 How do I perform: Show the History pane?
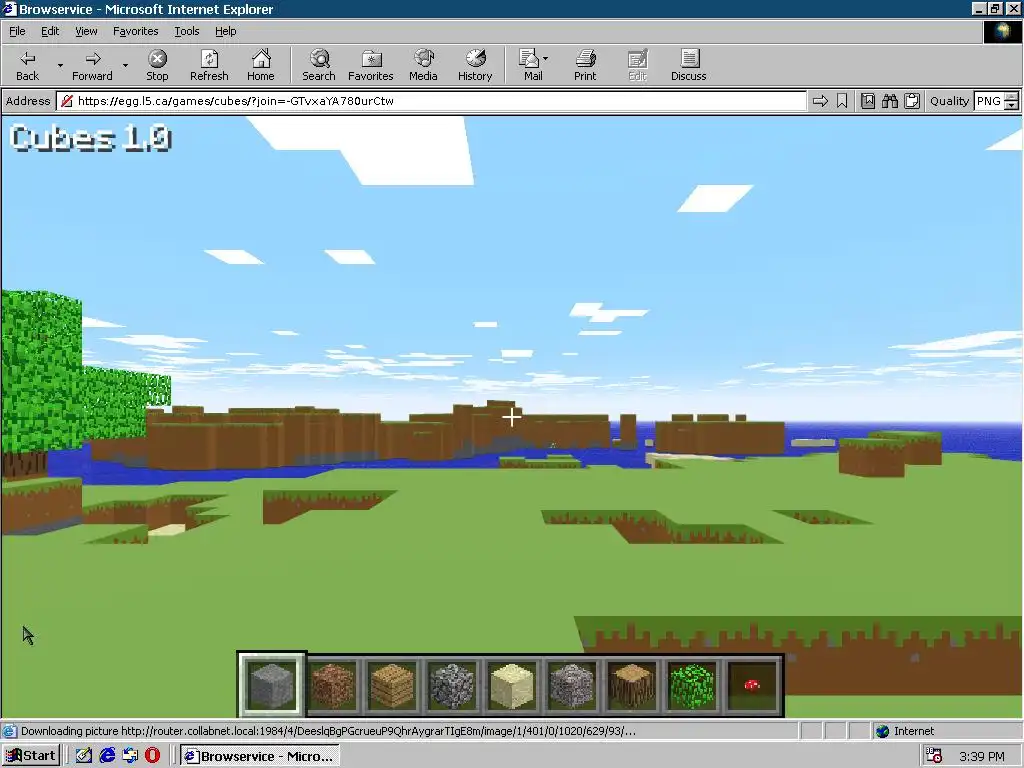click(475, 65)
